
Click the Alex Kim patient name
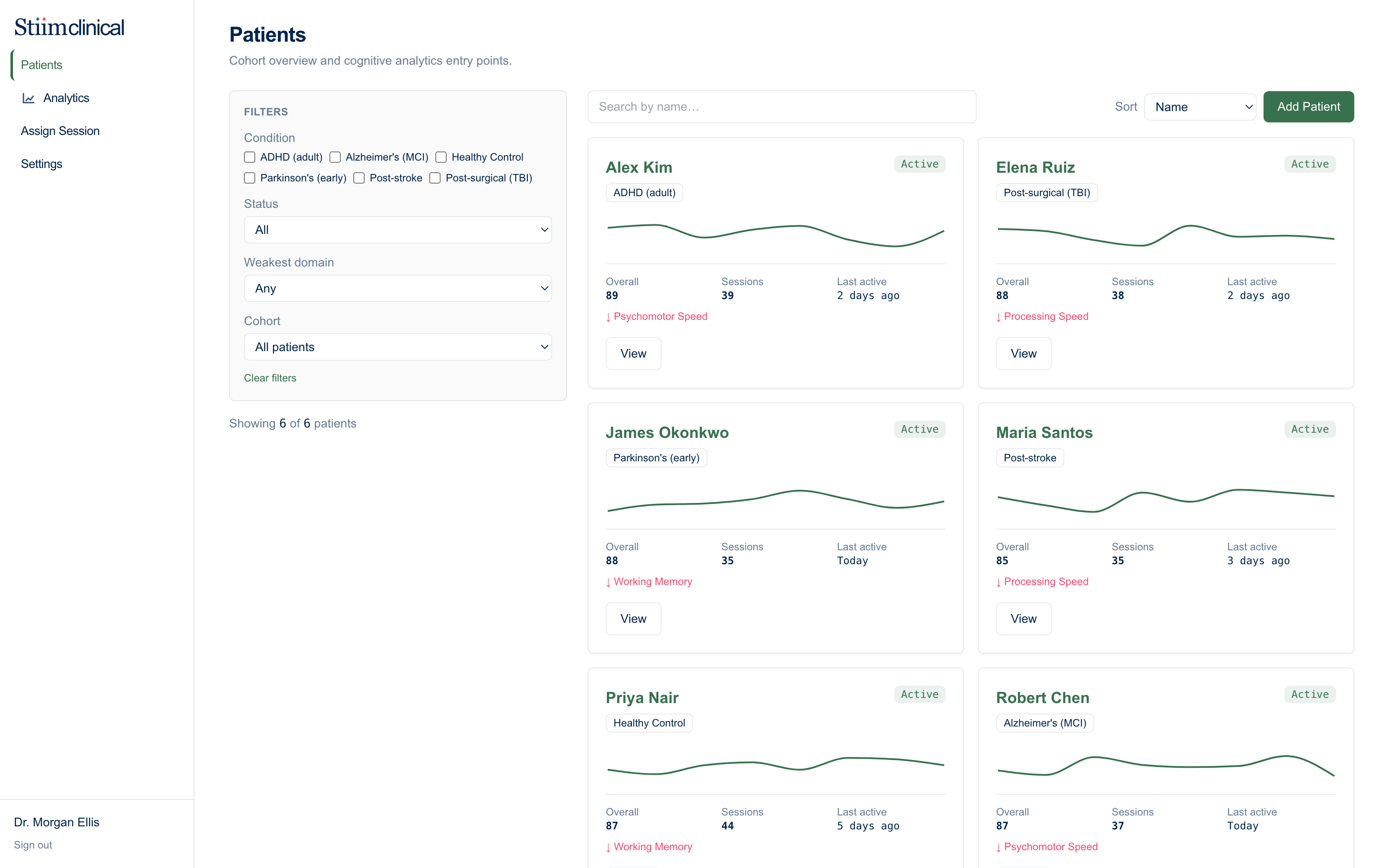pyautogui.click(x=639, y=167)
